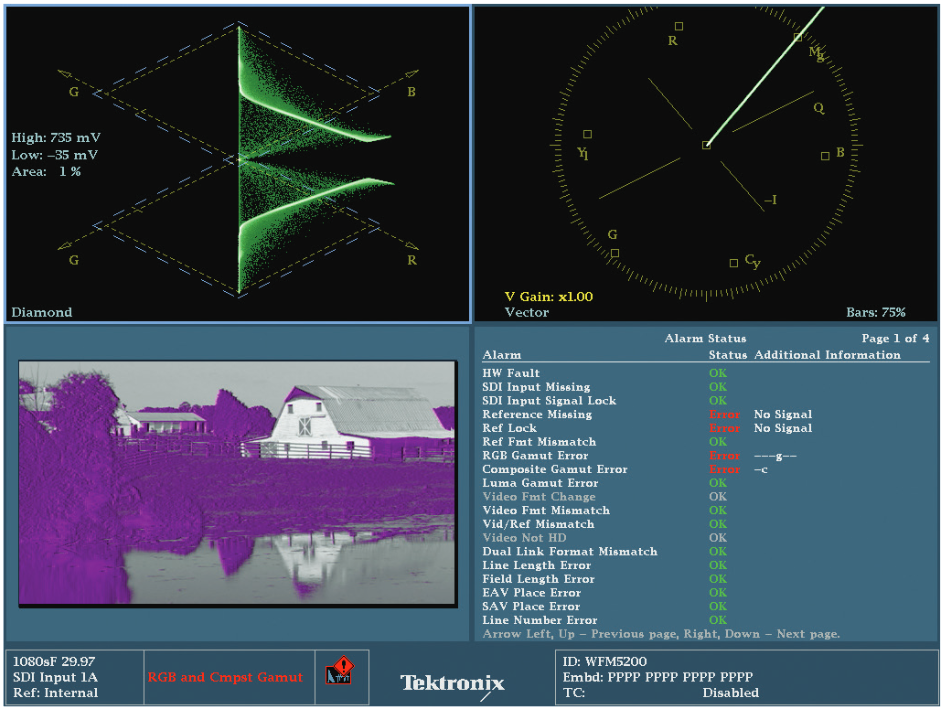Select the magenta Mg target box on vectorscope
945x708 pixels.
pyautogui.click(x=797, y=37)
